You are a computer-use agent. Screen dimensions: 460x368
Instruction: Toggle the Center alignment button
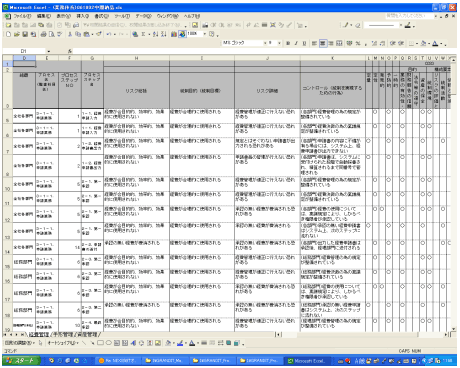pyautogui.click(x=323, y=43)
